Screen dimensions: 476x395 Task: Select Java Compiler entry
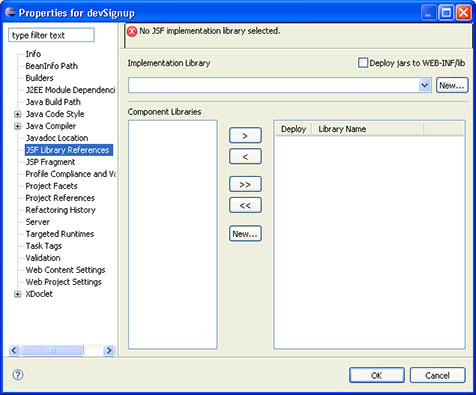(x=51, y=126)
